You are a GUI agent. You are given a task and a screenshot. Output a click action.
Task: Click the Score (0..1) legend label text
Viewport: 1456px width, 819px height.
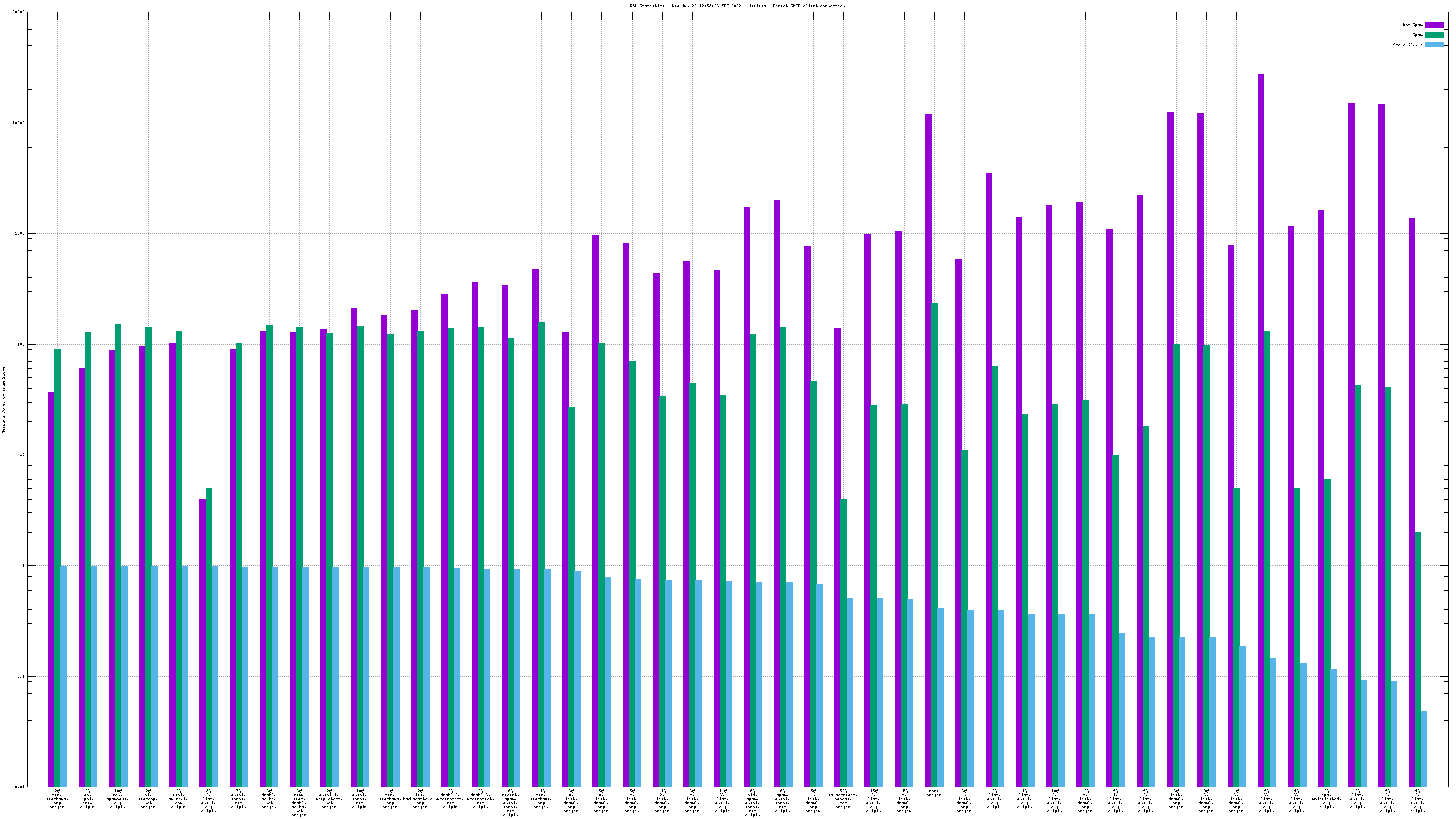point(1408,45)
